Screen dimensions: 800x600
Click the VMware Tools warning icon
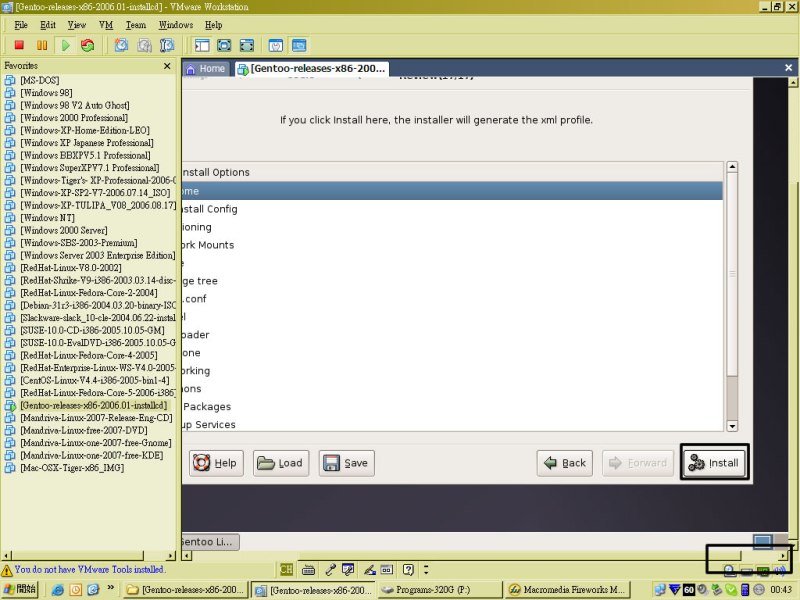coord(7,570)
